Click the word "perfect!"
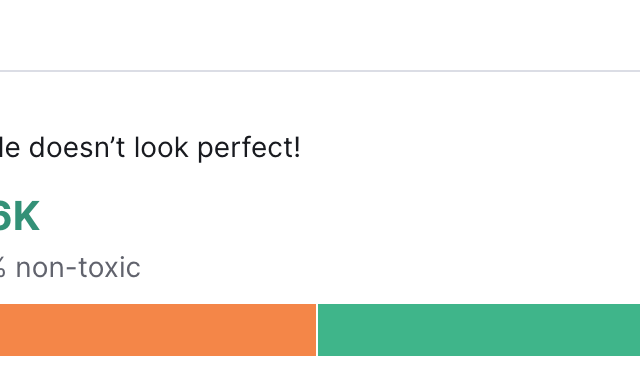This screenshot has height=380, width=640. (x=249, y=148)
